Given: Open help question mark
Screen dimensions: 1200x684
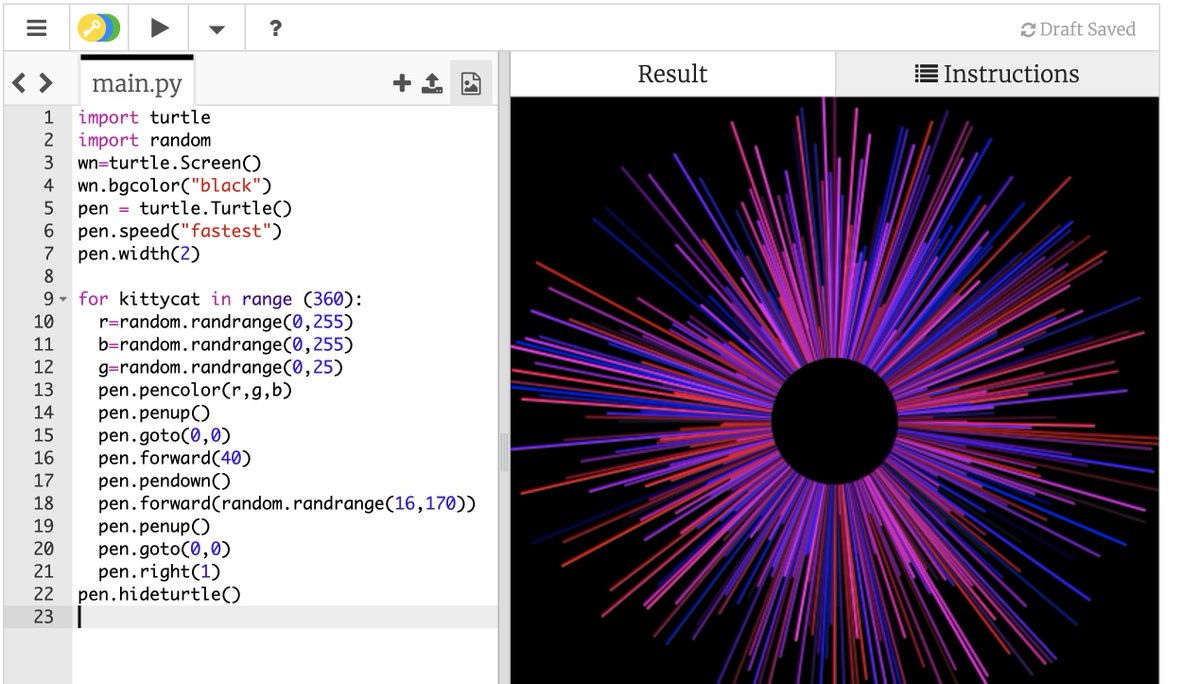Looking at the screenshot, I should click(x=275, y=28).
